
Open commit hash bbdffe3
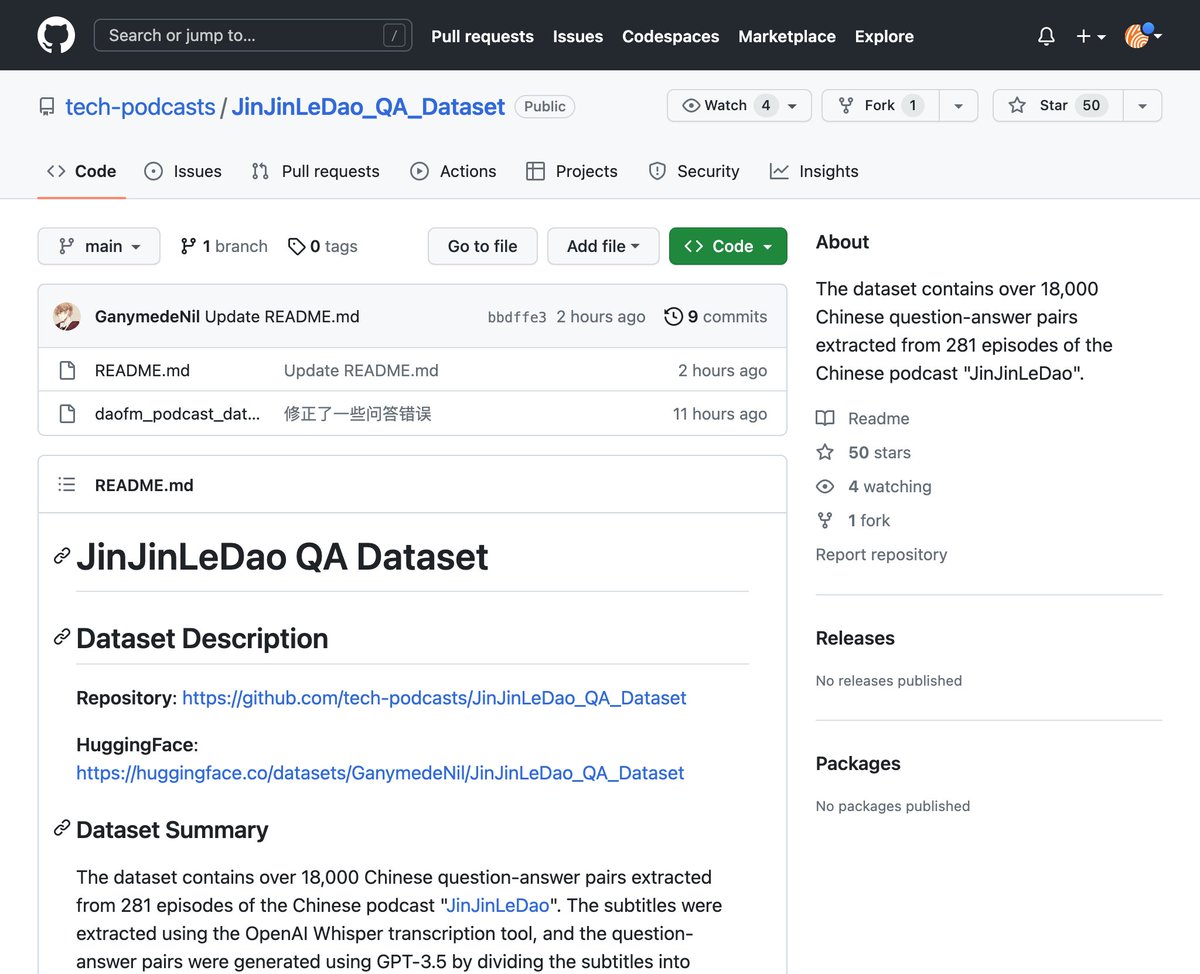pyautogui.click(x=517, y=317)
